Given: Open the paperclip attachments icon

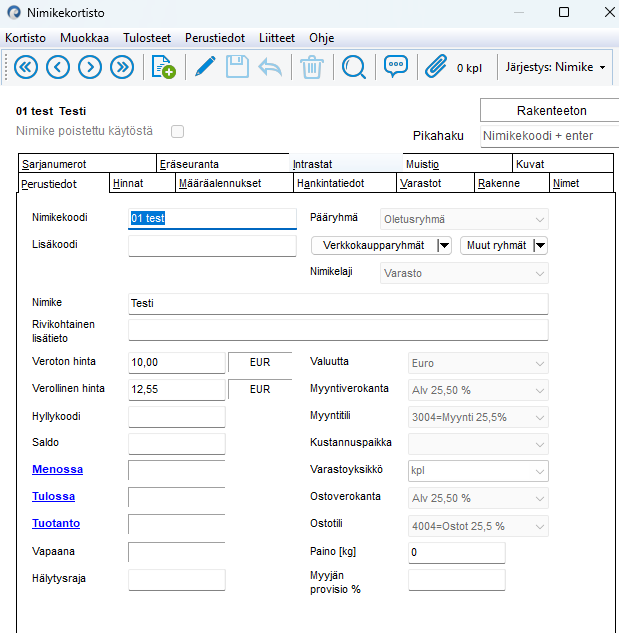Looking at the screenshot, I should point(435,67).
